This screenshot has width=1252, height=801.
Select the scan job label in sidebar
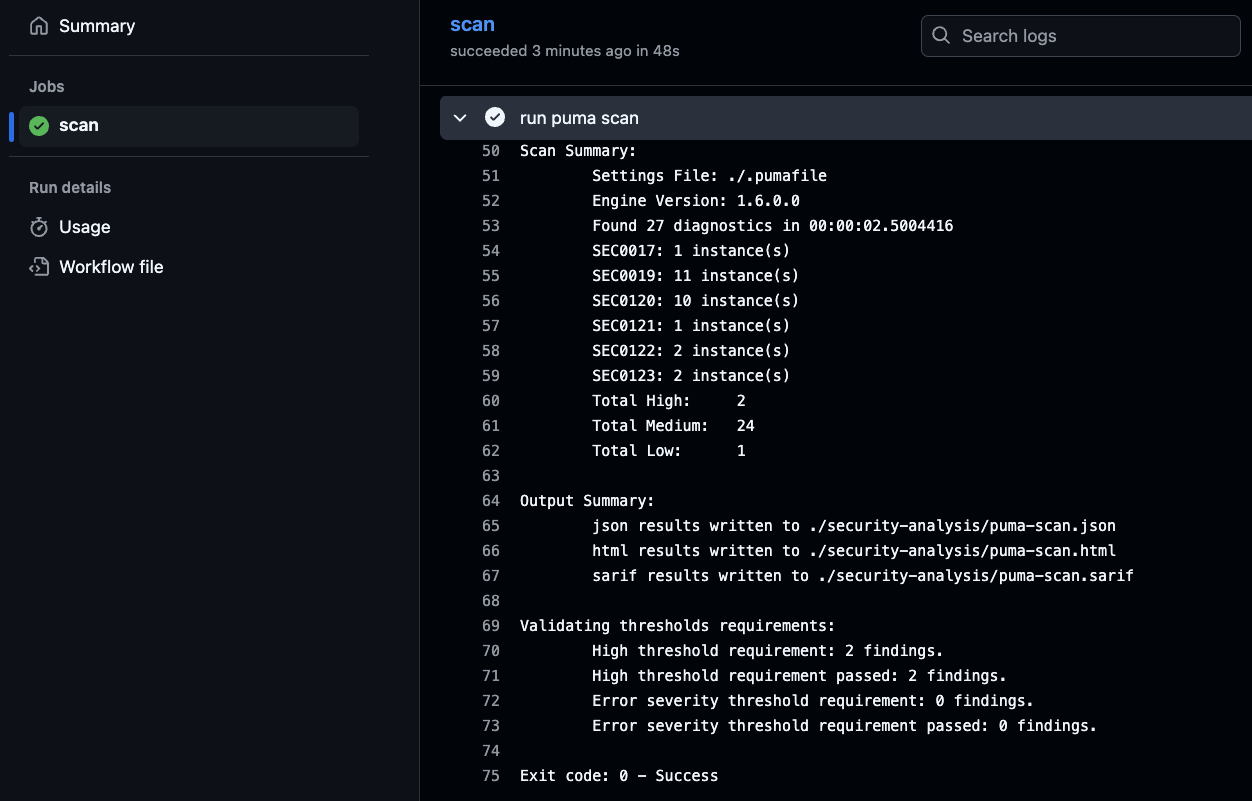[79, 126]
